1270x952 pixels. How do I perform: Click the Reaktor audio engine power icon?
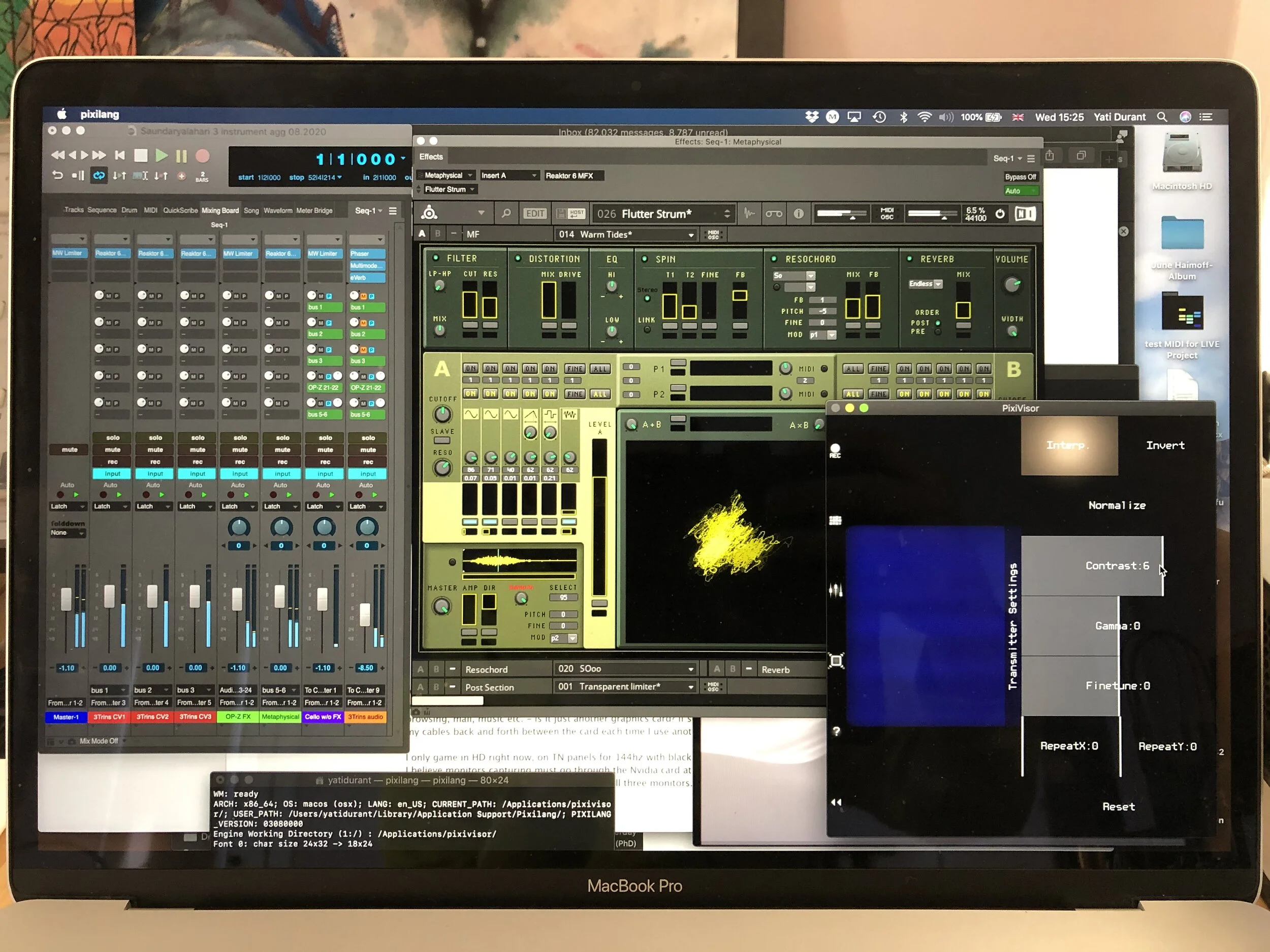click(1000, 213)
